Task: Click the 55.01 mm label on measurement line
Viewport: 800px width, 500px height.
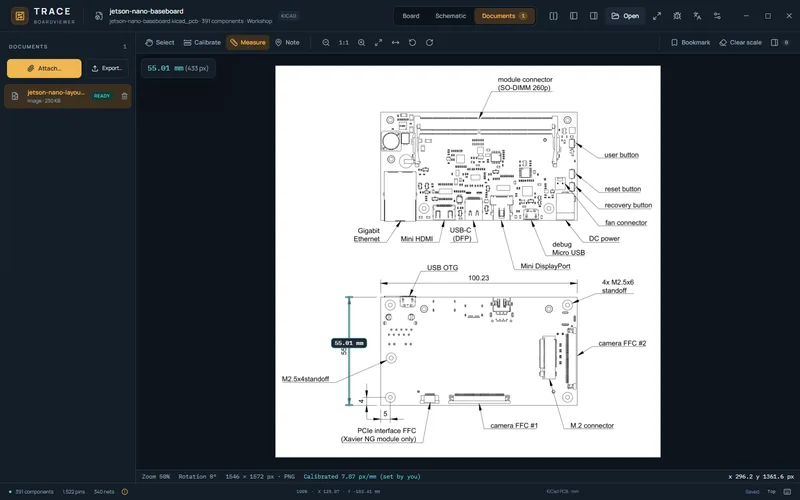Action: click(349, 343)
